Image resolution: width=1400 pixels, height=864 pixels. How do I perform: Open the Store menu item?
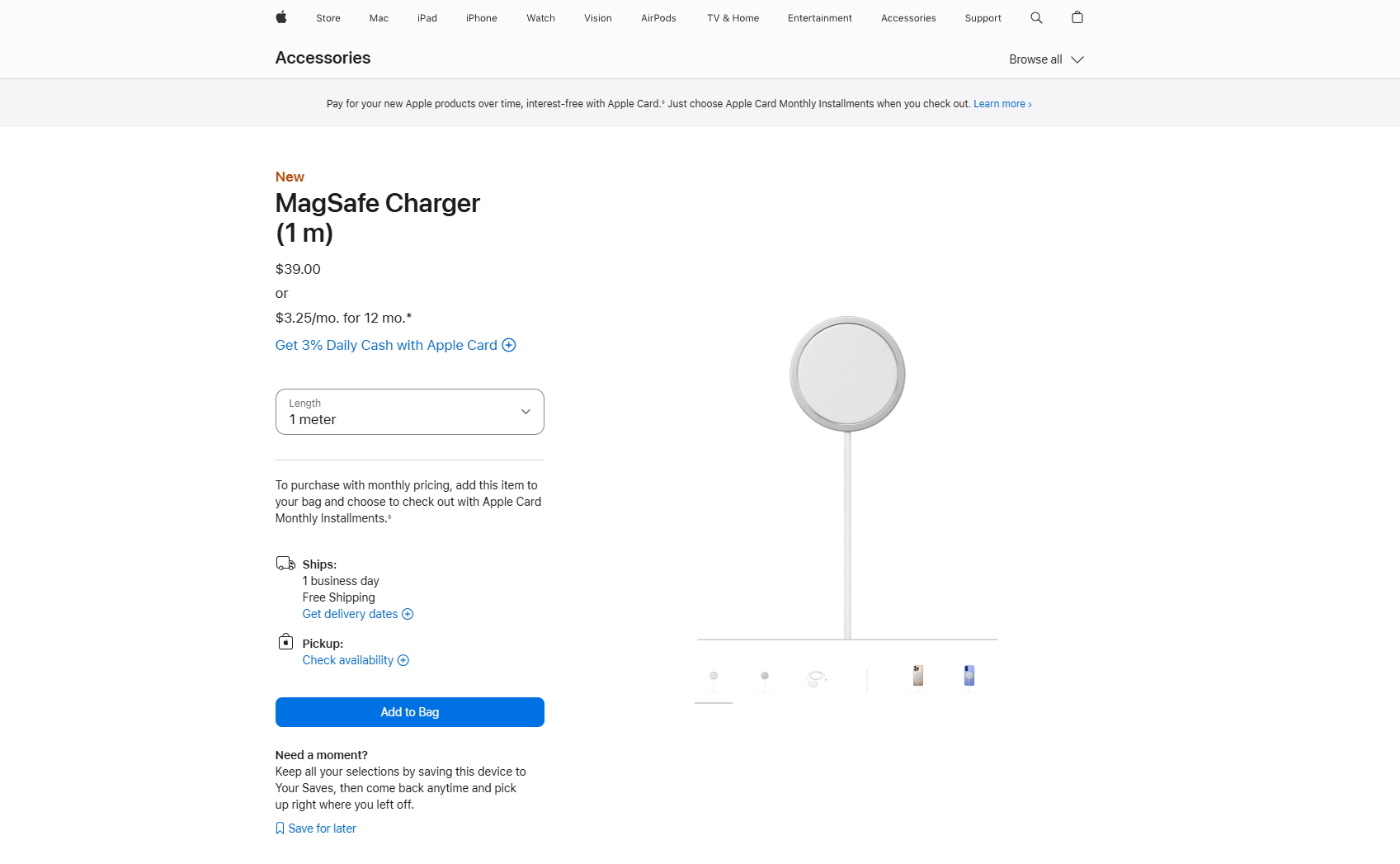point(328,18)
